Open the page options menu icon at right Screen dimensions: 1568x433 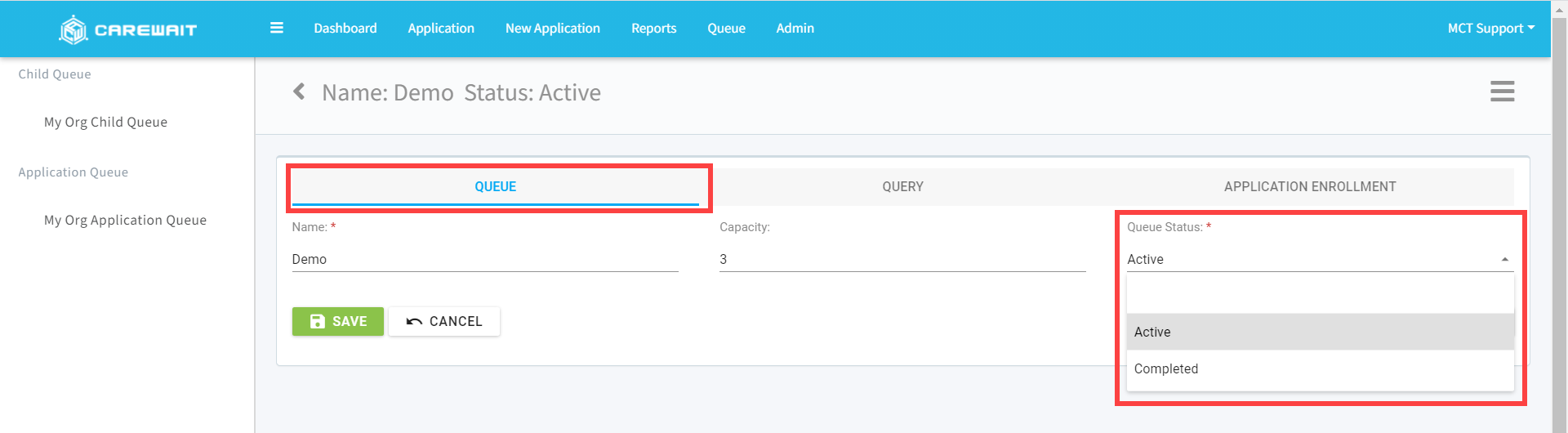click(x=1502, y=92)
